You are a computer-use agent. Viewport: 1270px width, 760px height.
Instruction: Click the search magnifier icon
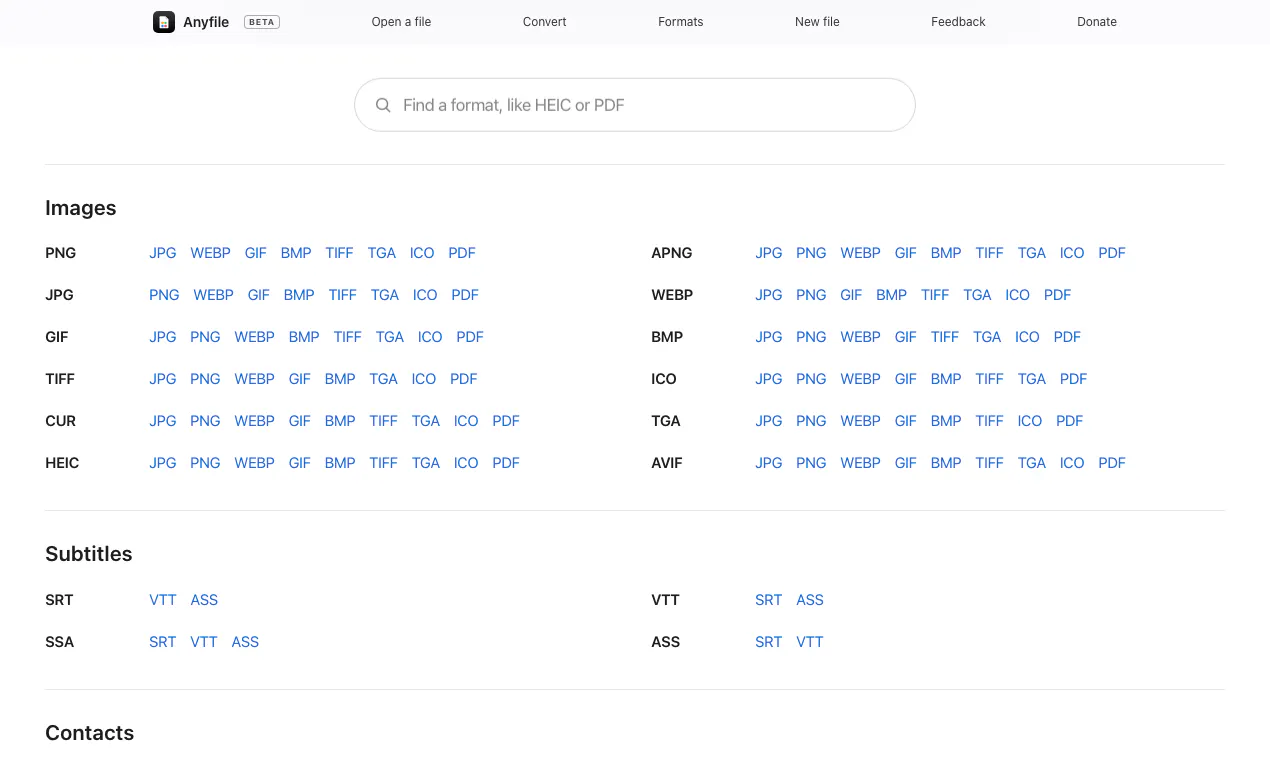(383, 105)
